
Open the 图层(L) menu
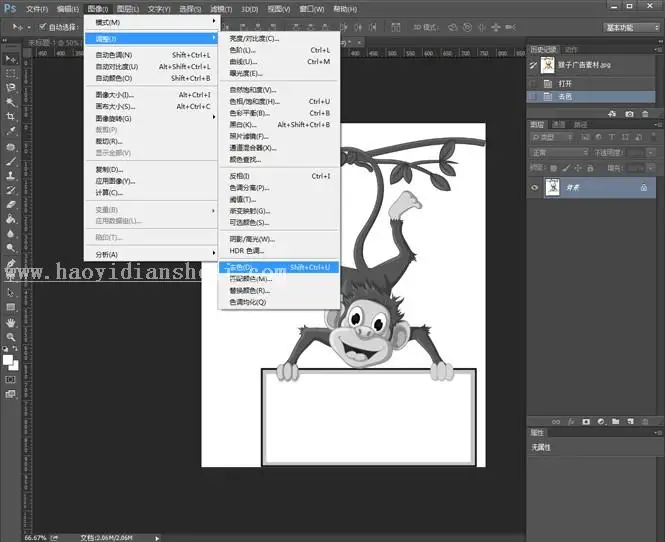point(128,9)
